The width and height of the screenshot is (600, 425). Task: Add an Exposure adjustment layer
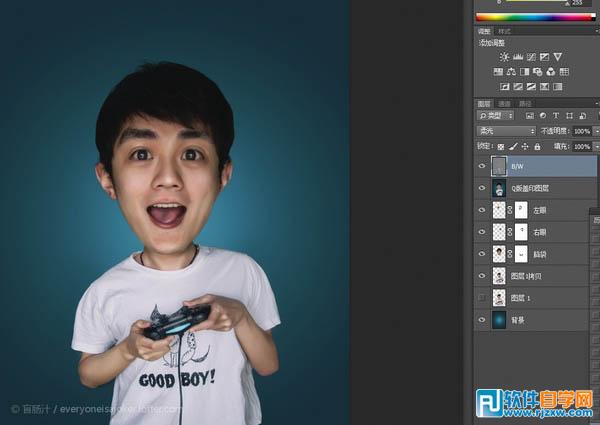point(544,57)
